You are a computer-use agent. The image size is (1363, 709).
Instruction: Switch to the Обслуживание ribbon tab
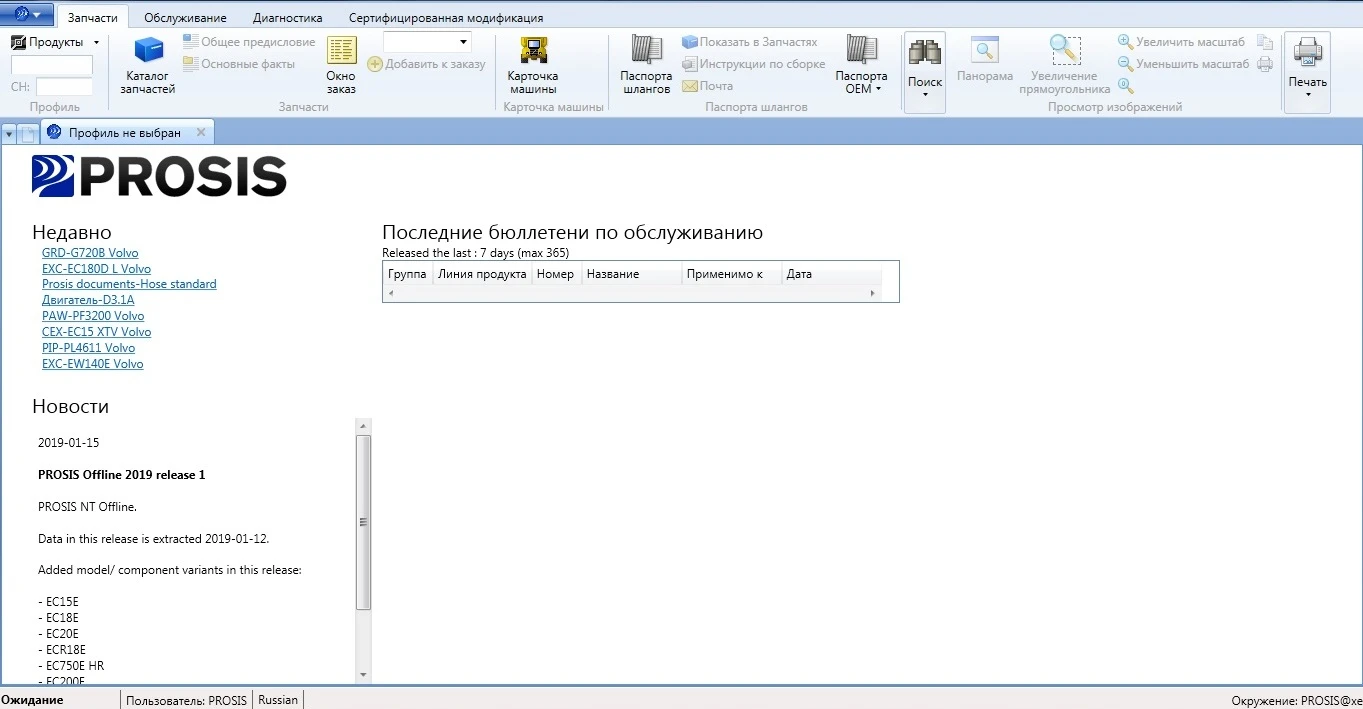[185, 18]
